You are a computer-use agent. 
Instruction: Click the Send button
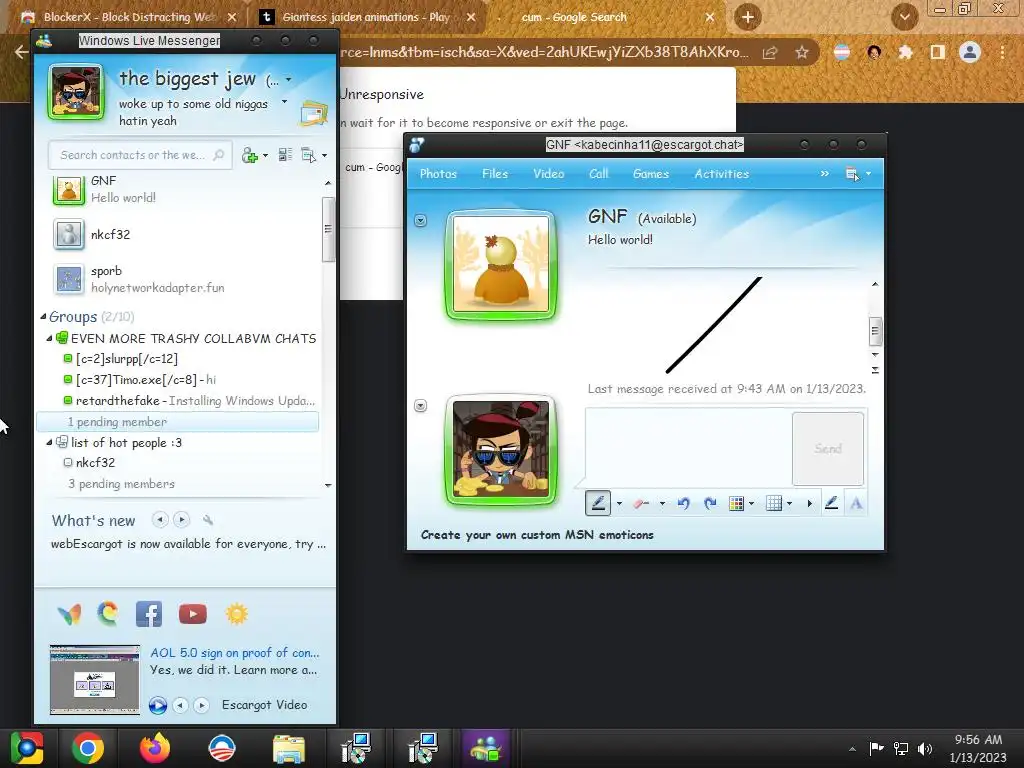[828, 449]
